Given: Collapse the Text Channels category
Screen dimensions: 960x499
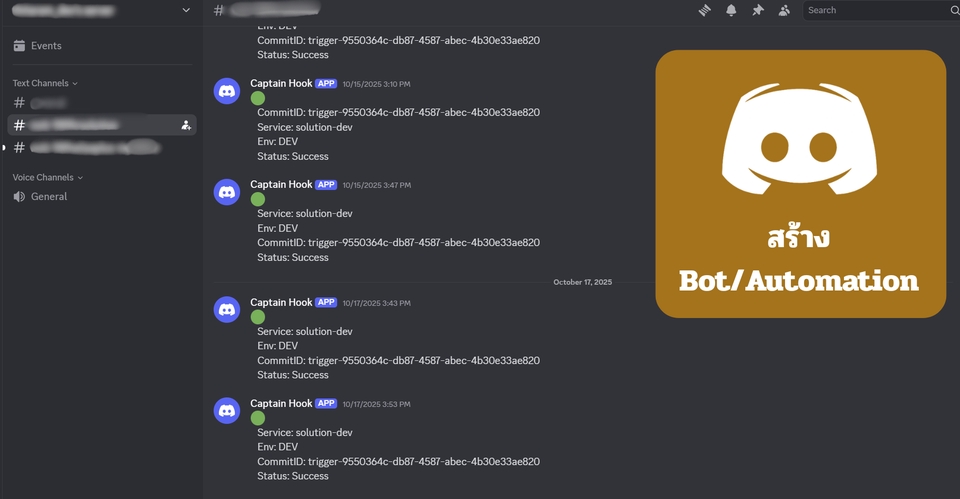Looking at the screenshot, I should coord(45,83).
